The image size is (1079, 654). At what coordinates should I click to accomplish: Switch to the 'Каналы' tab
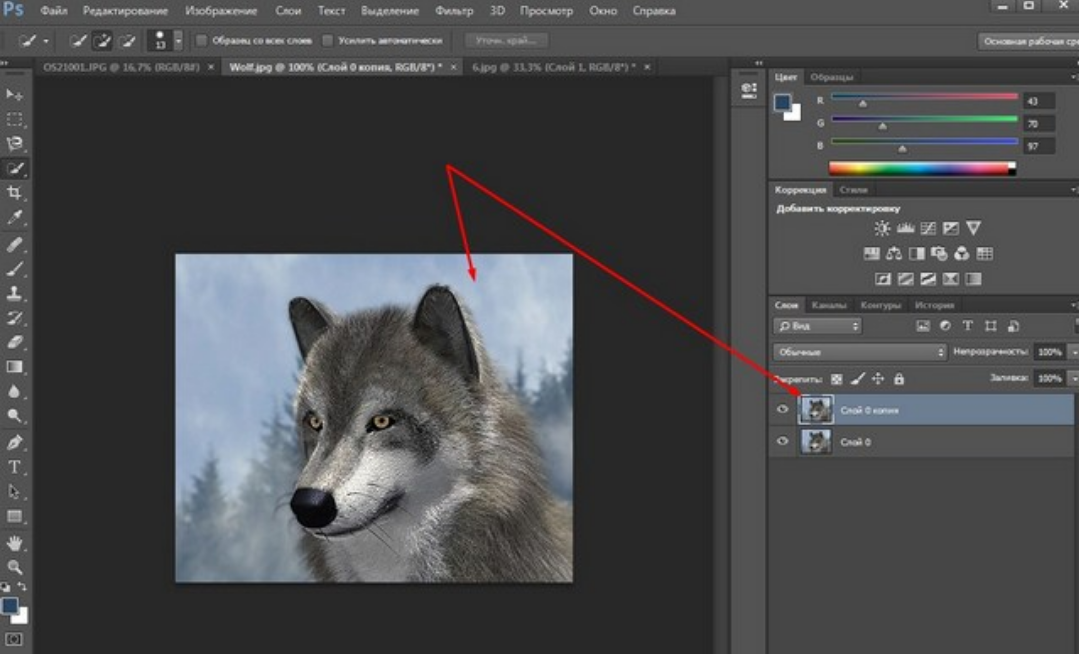pos(829,305)
